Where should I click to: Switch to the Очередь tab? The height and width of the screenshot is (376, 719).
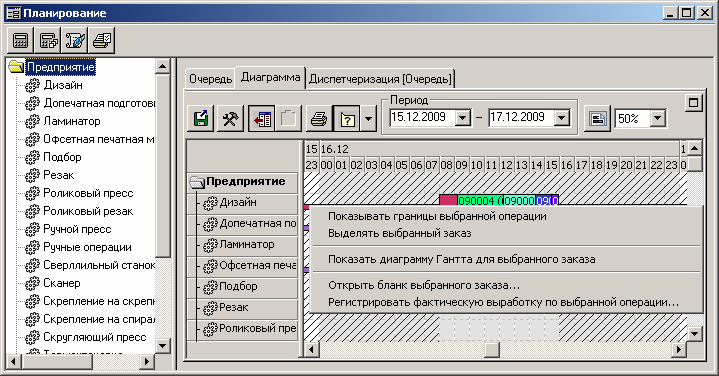(210, 79)
